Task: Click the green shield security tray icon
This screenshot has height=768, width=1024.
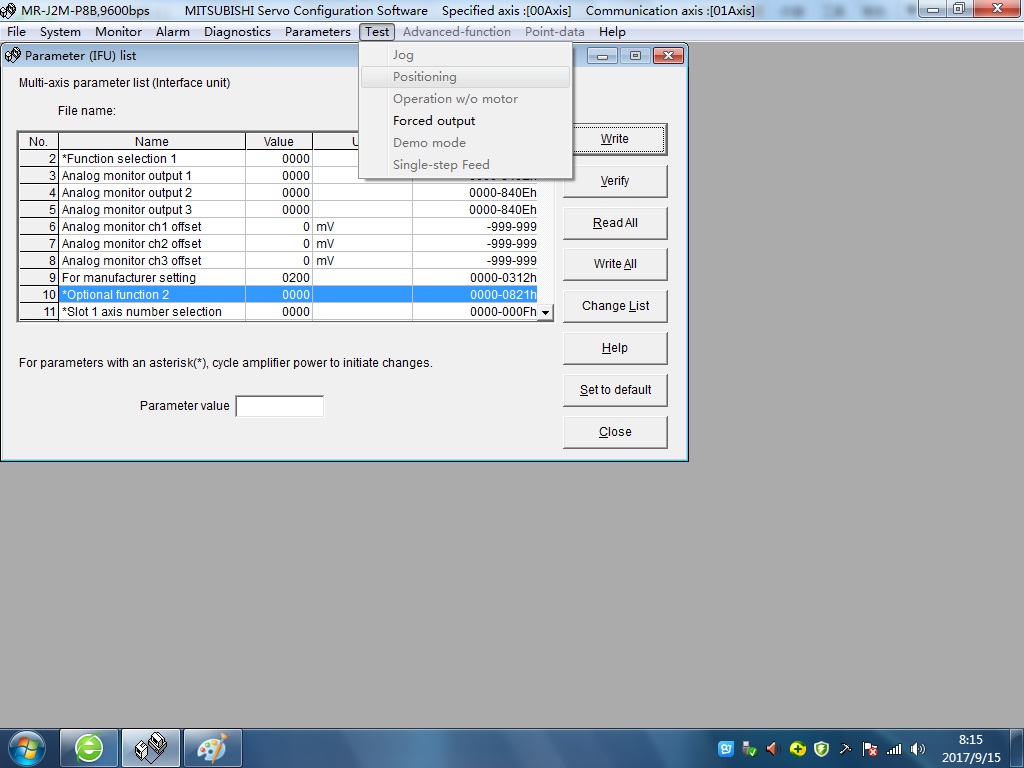Action: 821,749
